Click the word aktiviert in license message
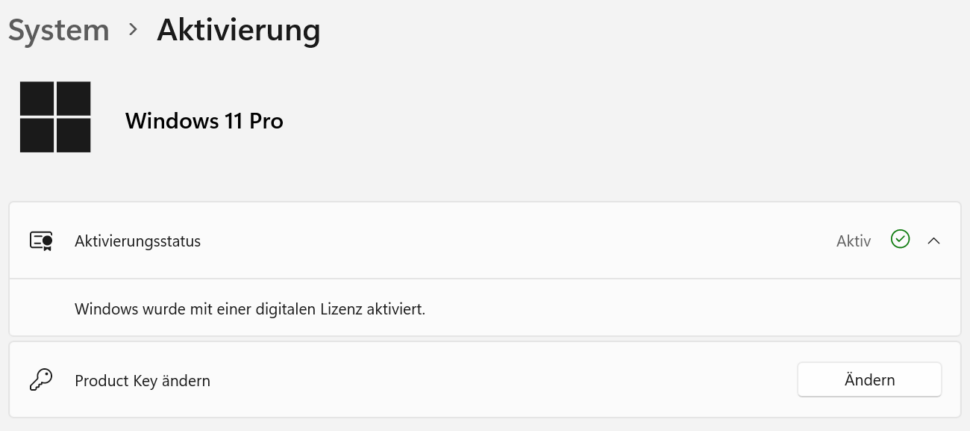The width and height of the screenshot is (970, 431). click(393, 309)
